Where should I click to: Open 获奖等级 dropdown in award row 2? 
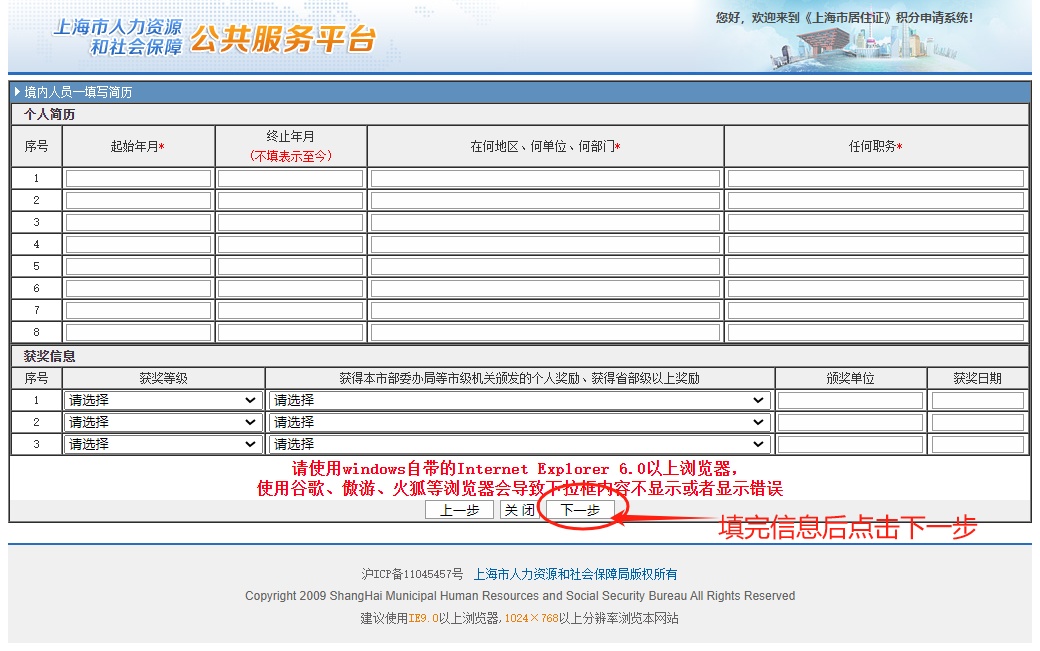tap(162, 422)
